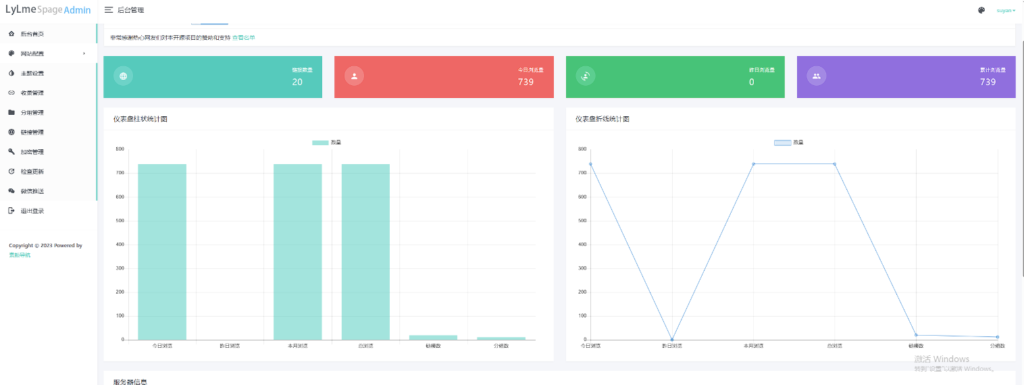Toggle the sidebar with the hamburger icon

coord(109,10)
